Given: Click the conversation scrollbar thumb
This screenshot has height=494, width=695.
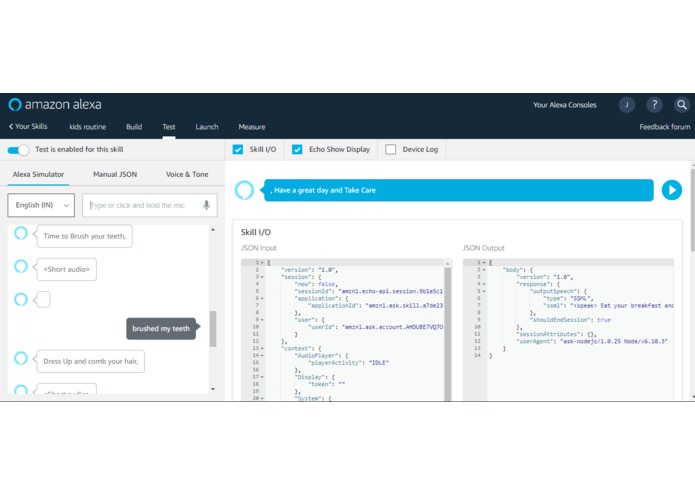Looking at the screenshot, I should pos(213,329).
